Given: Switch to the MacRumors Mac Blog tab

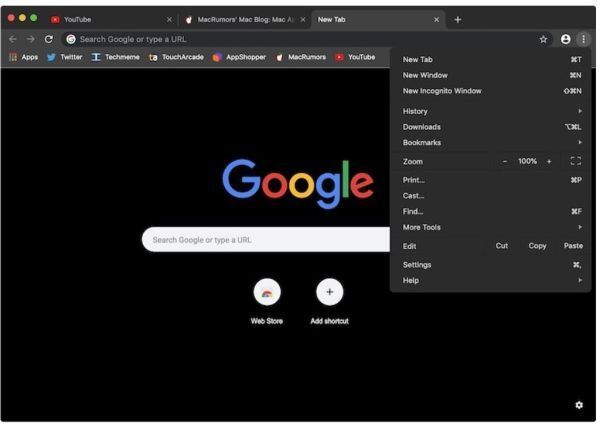Looking at the screenshot, I should tap(245, 20).
